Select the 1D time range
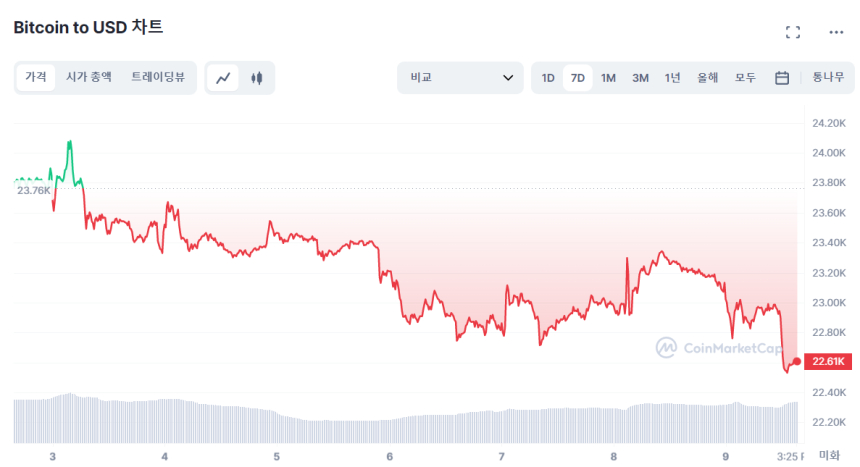Viewport: 860px width, 467px height. tap(548, 78)
